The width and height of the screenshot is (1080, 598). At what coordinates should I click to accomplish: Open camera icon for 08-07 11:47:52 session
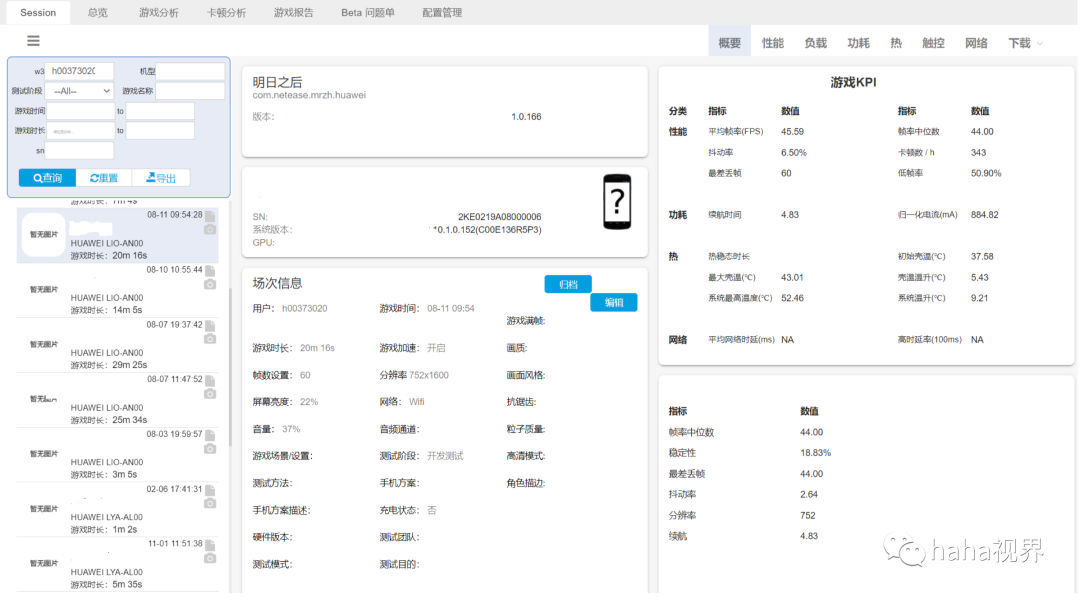point(210,393)
